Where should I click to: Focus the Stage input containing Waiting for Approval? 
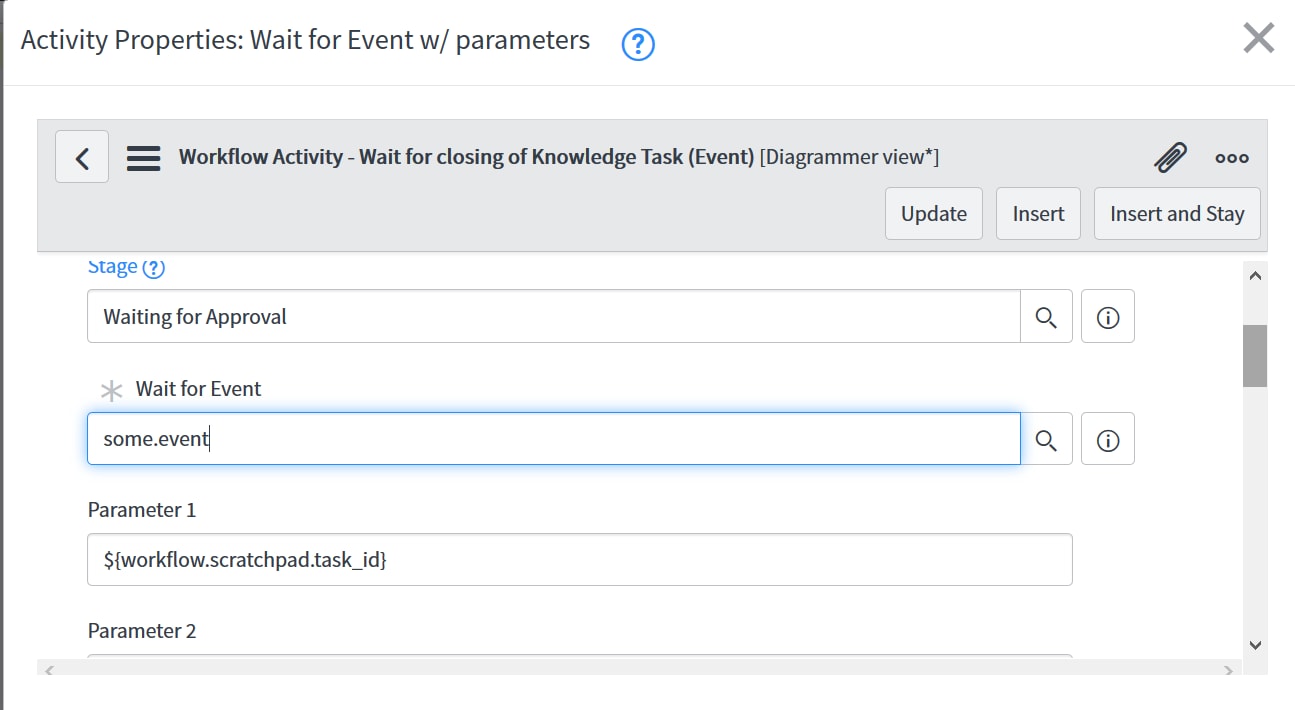click(x=553, y=316)
